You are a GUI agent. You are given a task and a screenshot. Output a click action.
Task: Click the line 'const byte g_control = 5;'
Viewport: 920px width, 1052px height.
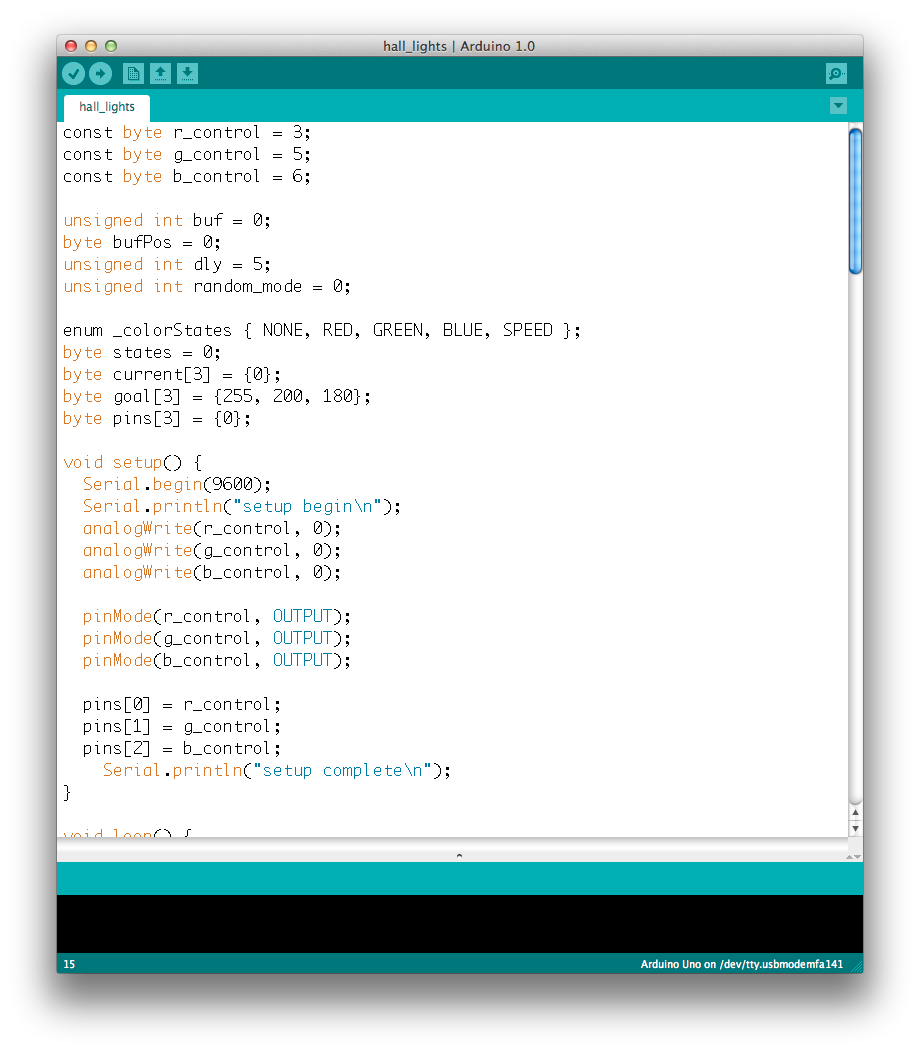point(187,155)
